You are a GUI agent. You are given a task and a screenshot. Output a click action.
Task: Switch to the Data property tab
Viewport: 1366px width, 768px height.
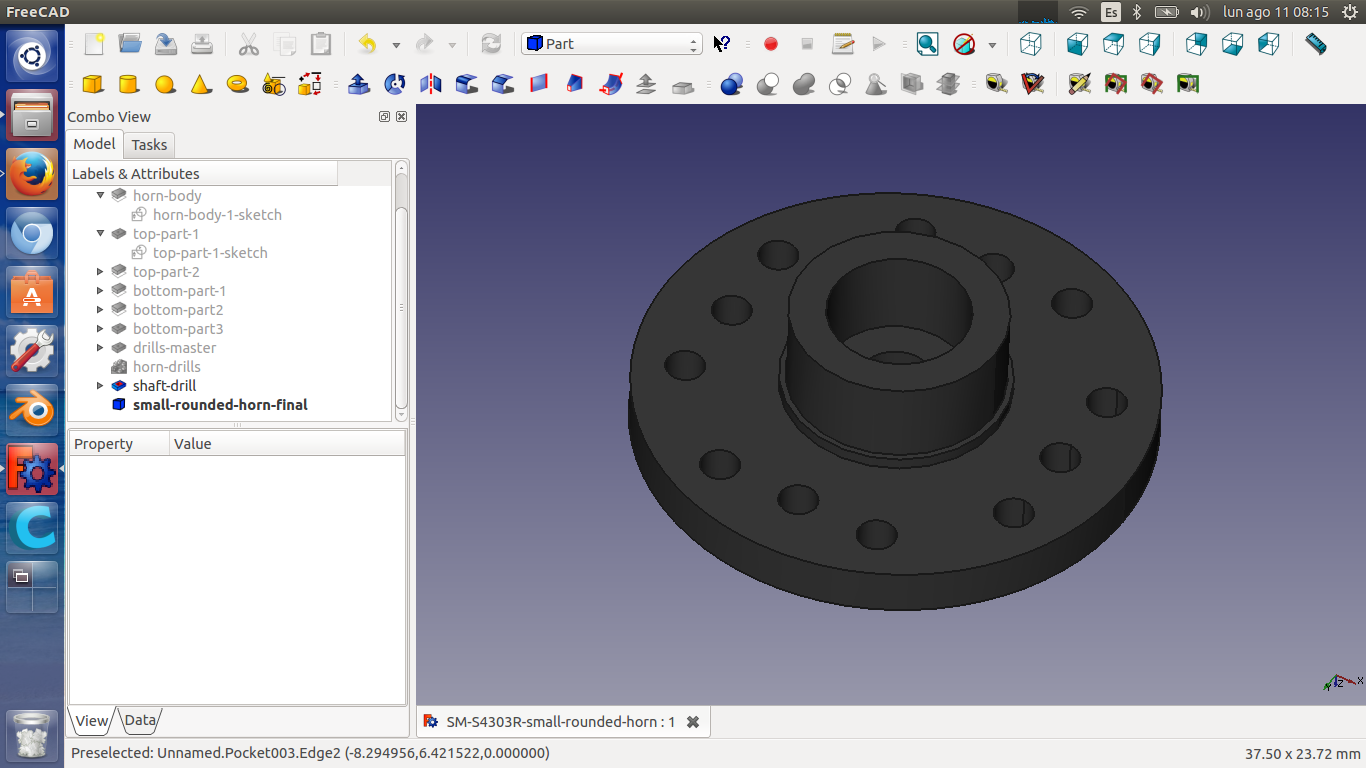pos(140,720)
